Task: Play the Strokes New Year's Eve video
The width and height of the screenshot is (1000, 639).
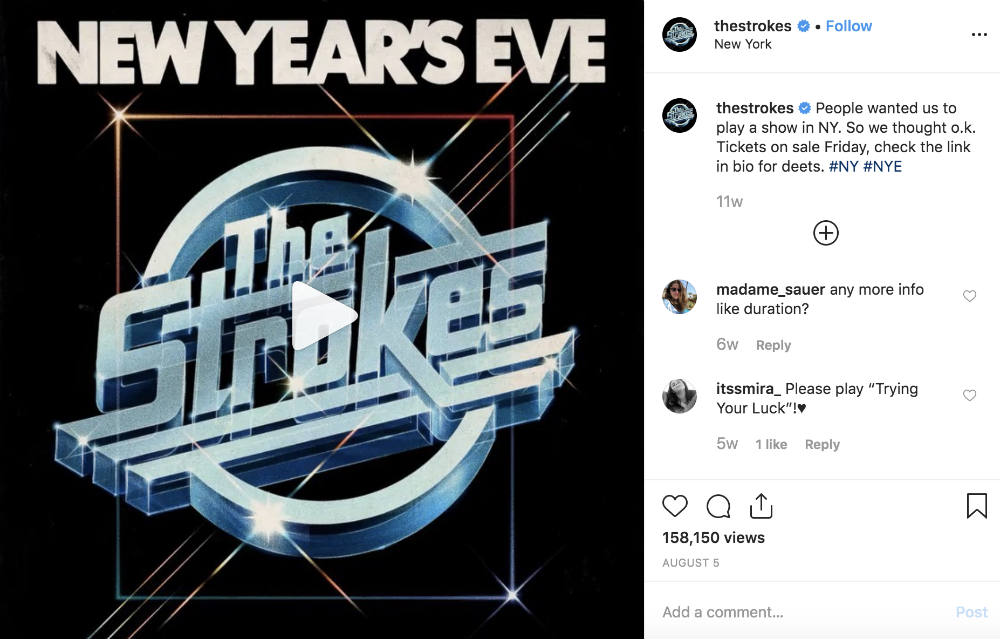Action: click(323, 316)
